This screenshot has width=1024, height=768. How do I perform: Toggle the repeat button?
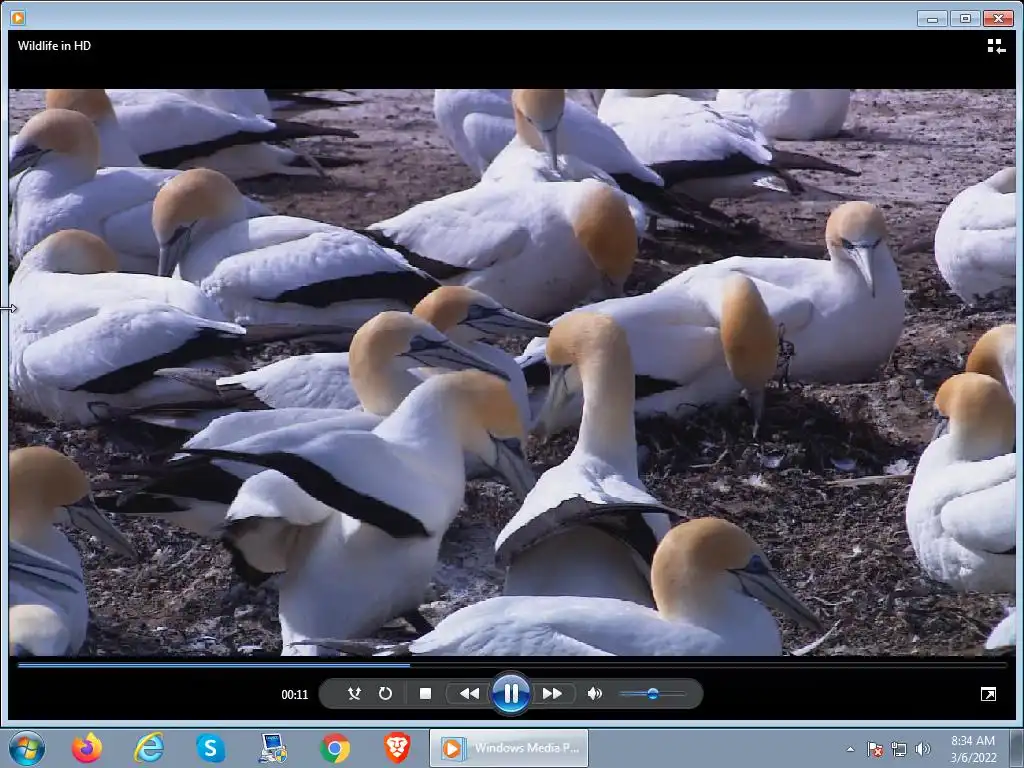coord(385,693)
